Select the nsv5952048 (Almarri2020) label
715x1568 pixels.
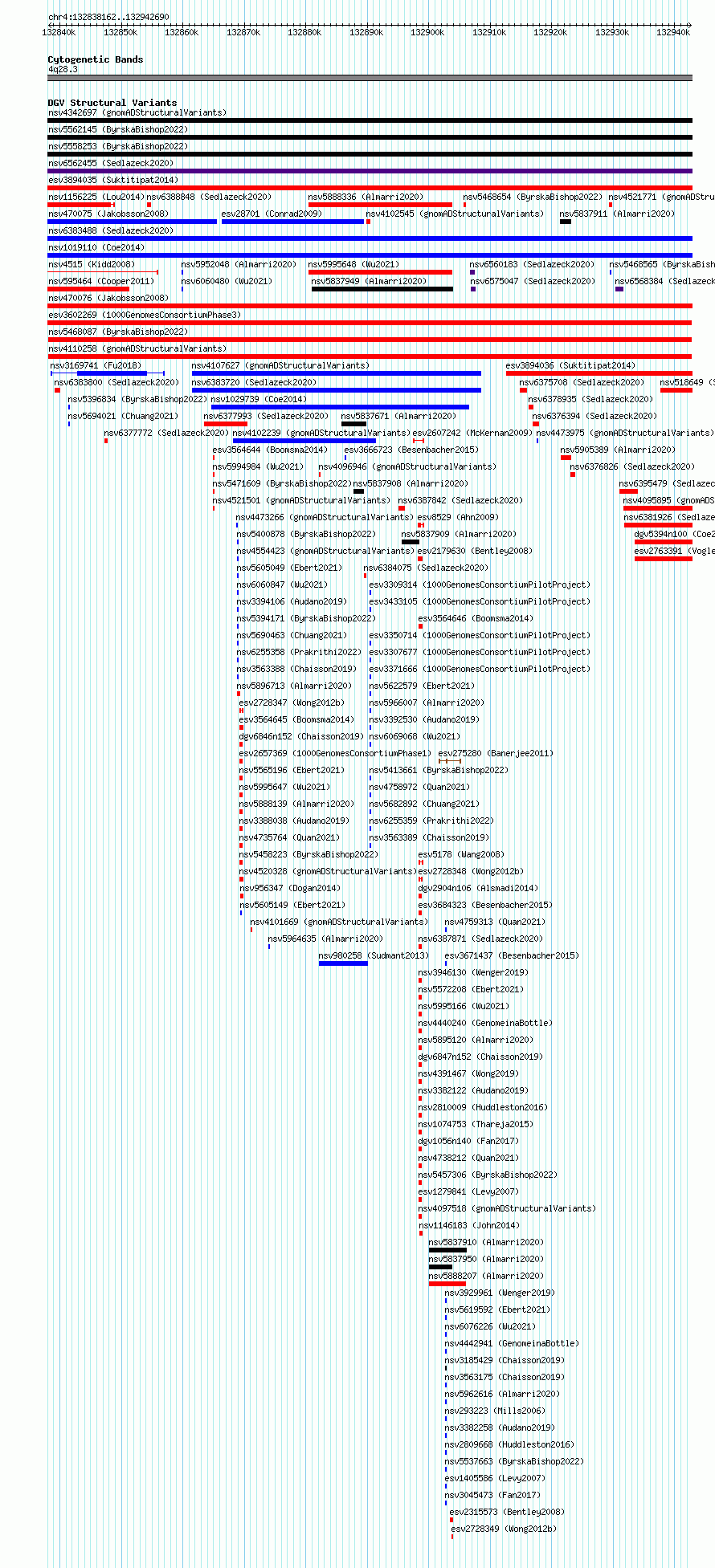click(239, 264)
